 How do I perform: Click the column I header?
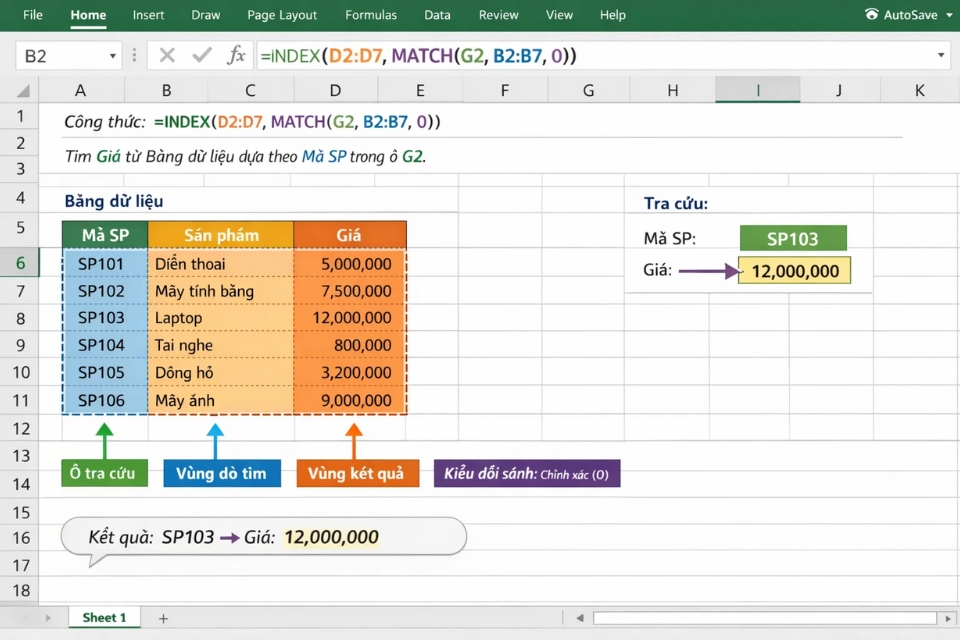(x=757, y=90)
